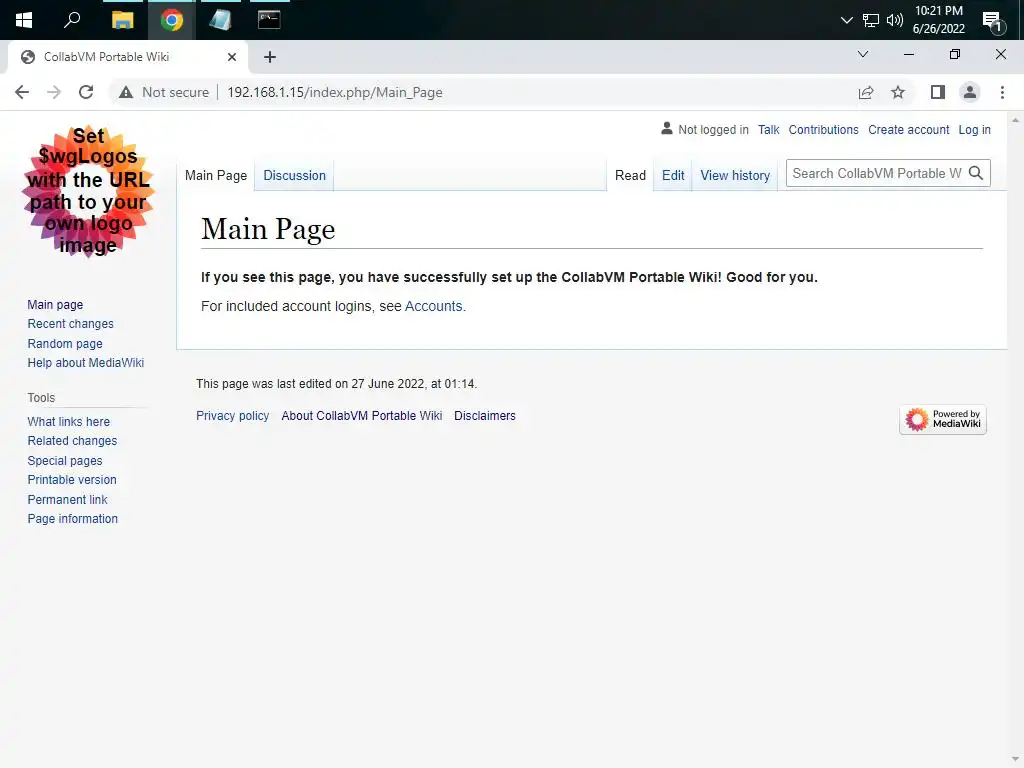Open the Talk link
This screenshot has height=768, width=1024.
768,129
